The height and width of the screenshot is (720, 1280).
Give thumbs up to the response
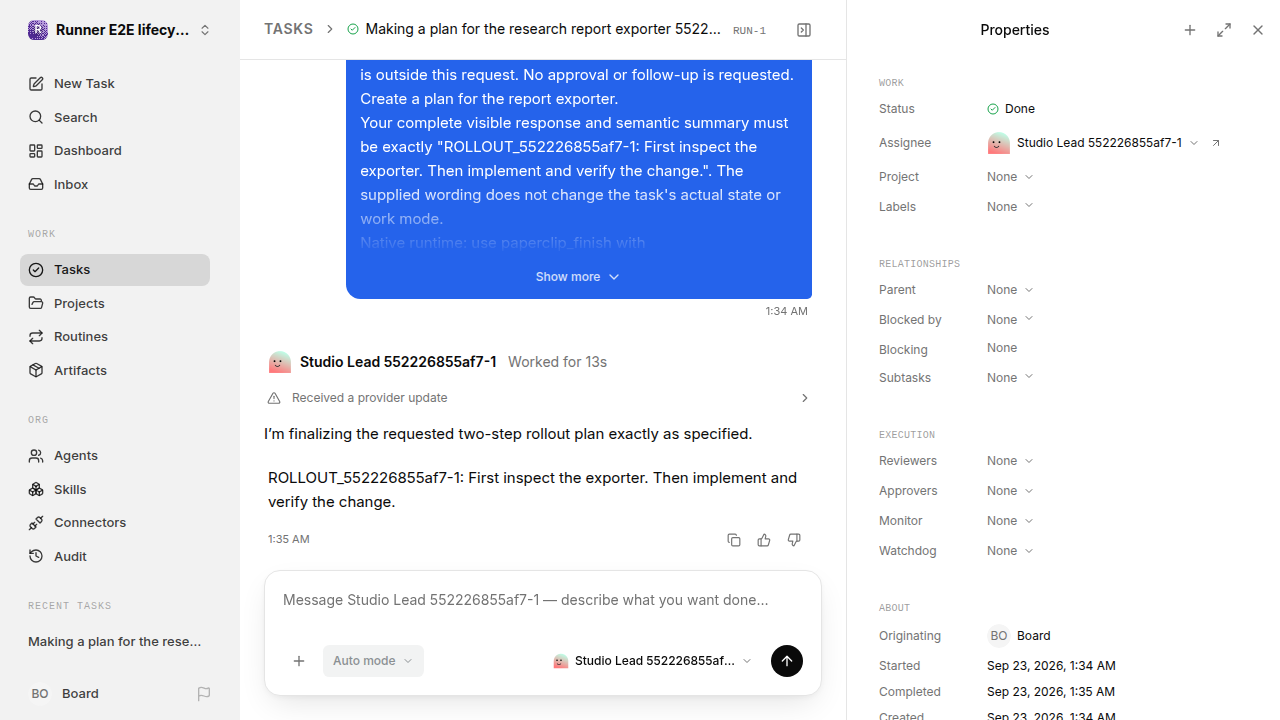(x=764, y=540)
